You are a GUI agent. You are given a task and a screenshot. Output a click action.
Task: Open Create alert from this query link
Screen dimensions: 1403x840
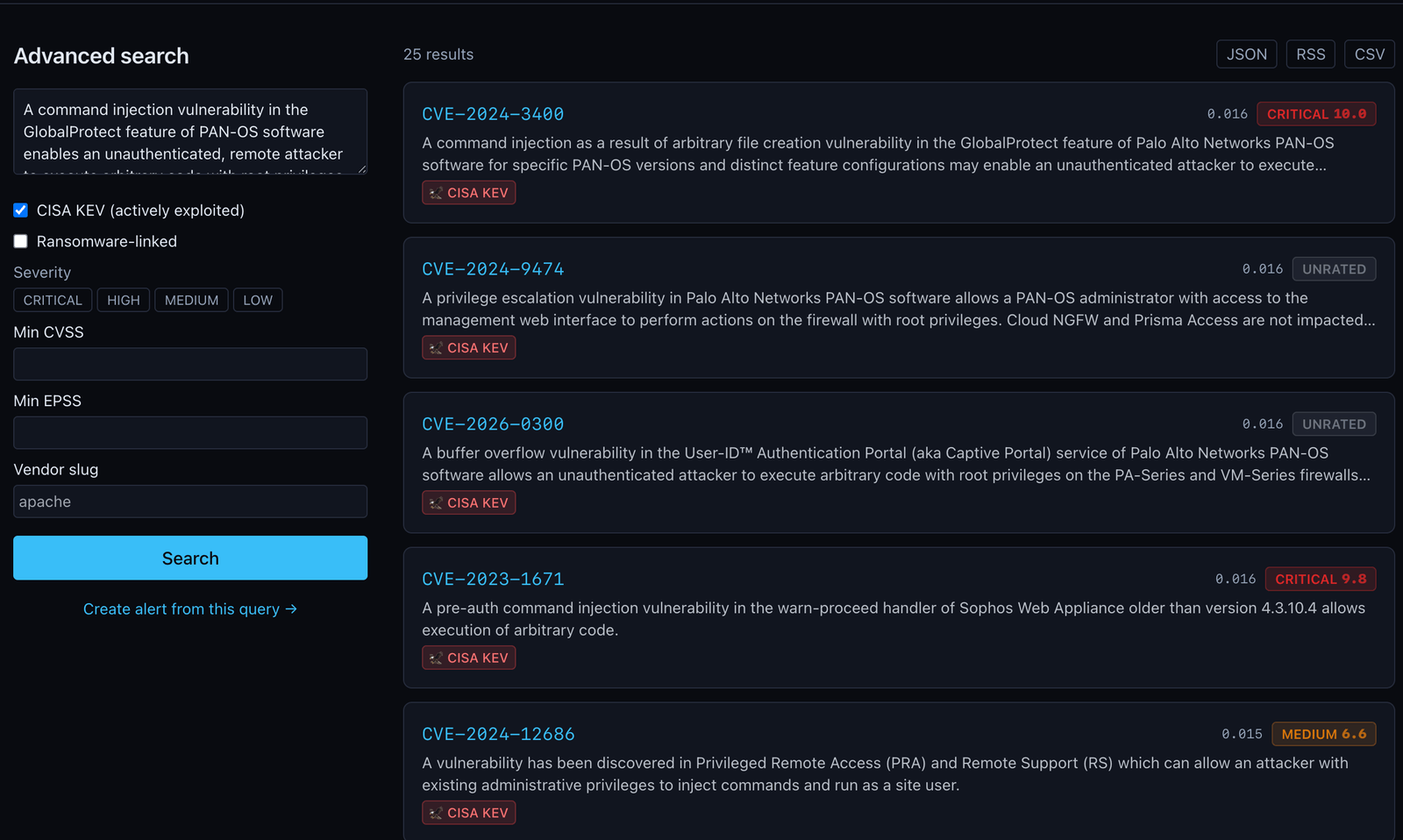click(190, 609)
